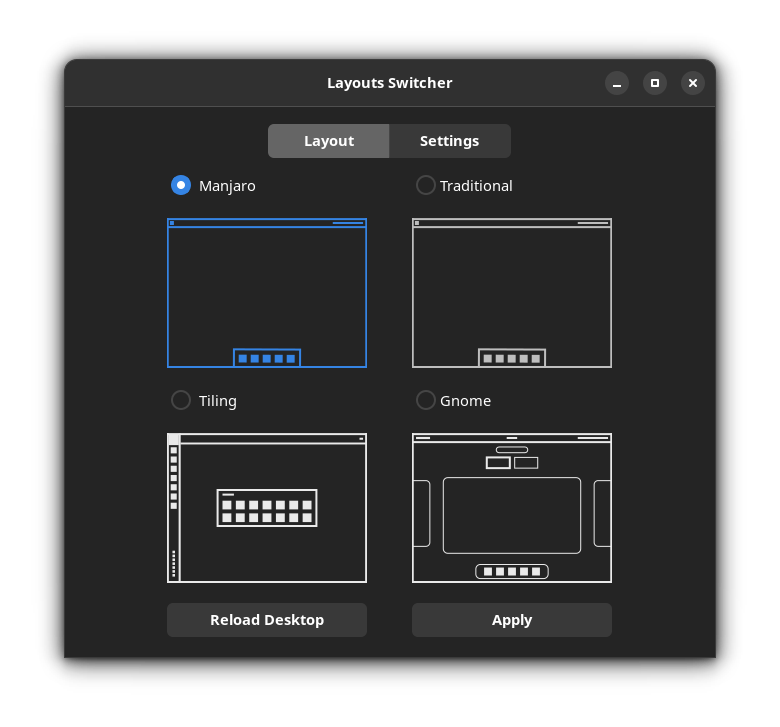
Task: Open the Settings tab
Action: 449,141
